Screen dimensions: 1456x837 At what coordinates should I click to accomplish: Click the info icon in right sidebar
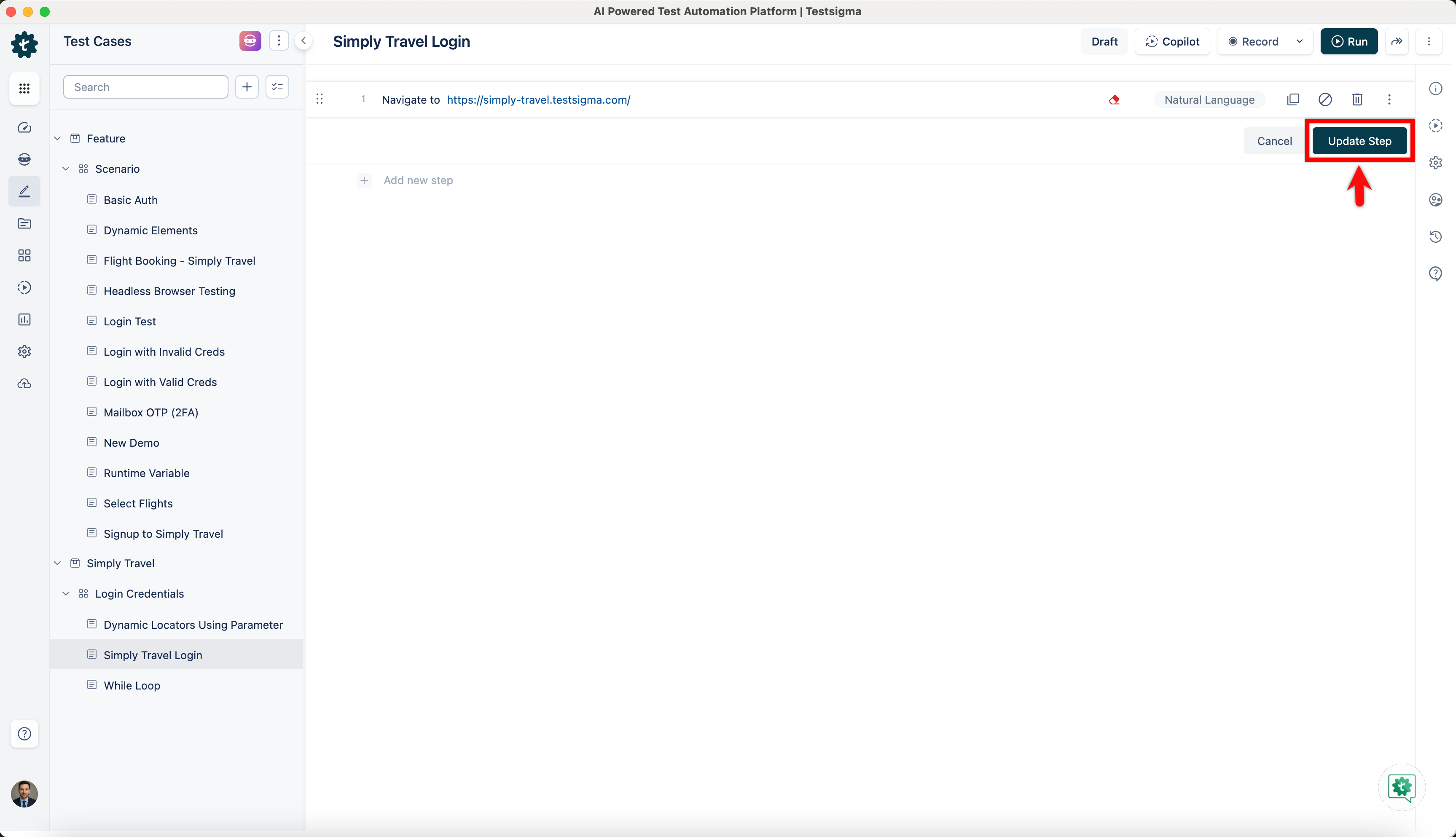click(x=1435, y=89)
